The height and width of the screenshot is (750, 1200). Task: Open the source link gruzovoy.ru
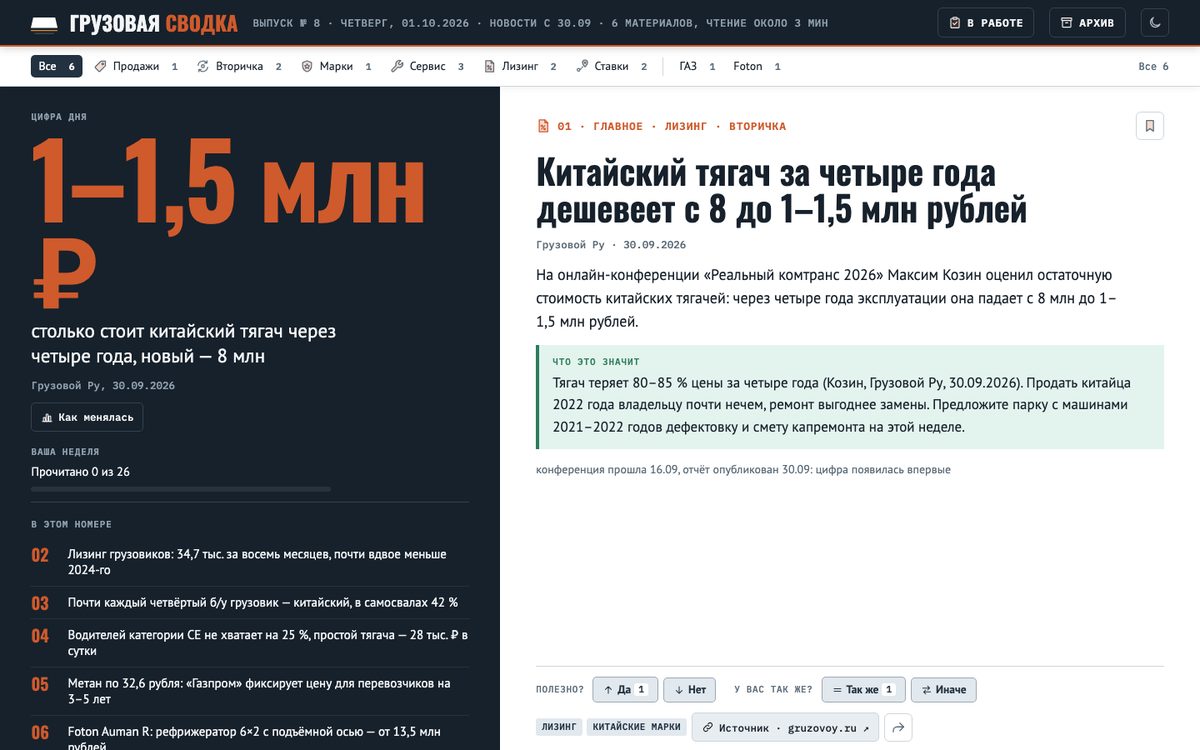(x=785, y=727)
